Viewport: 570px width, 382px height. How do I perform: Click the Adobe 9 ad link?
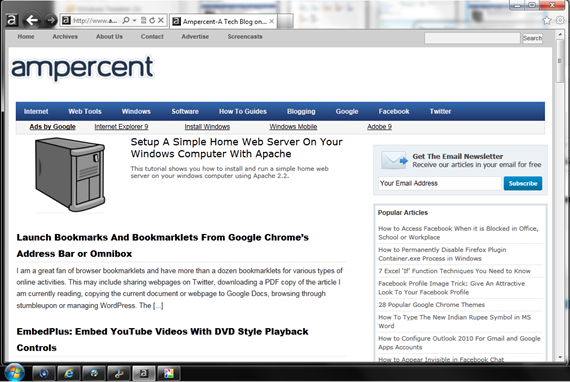click(x=379, y=127)
